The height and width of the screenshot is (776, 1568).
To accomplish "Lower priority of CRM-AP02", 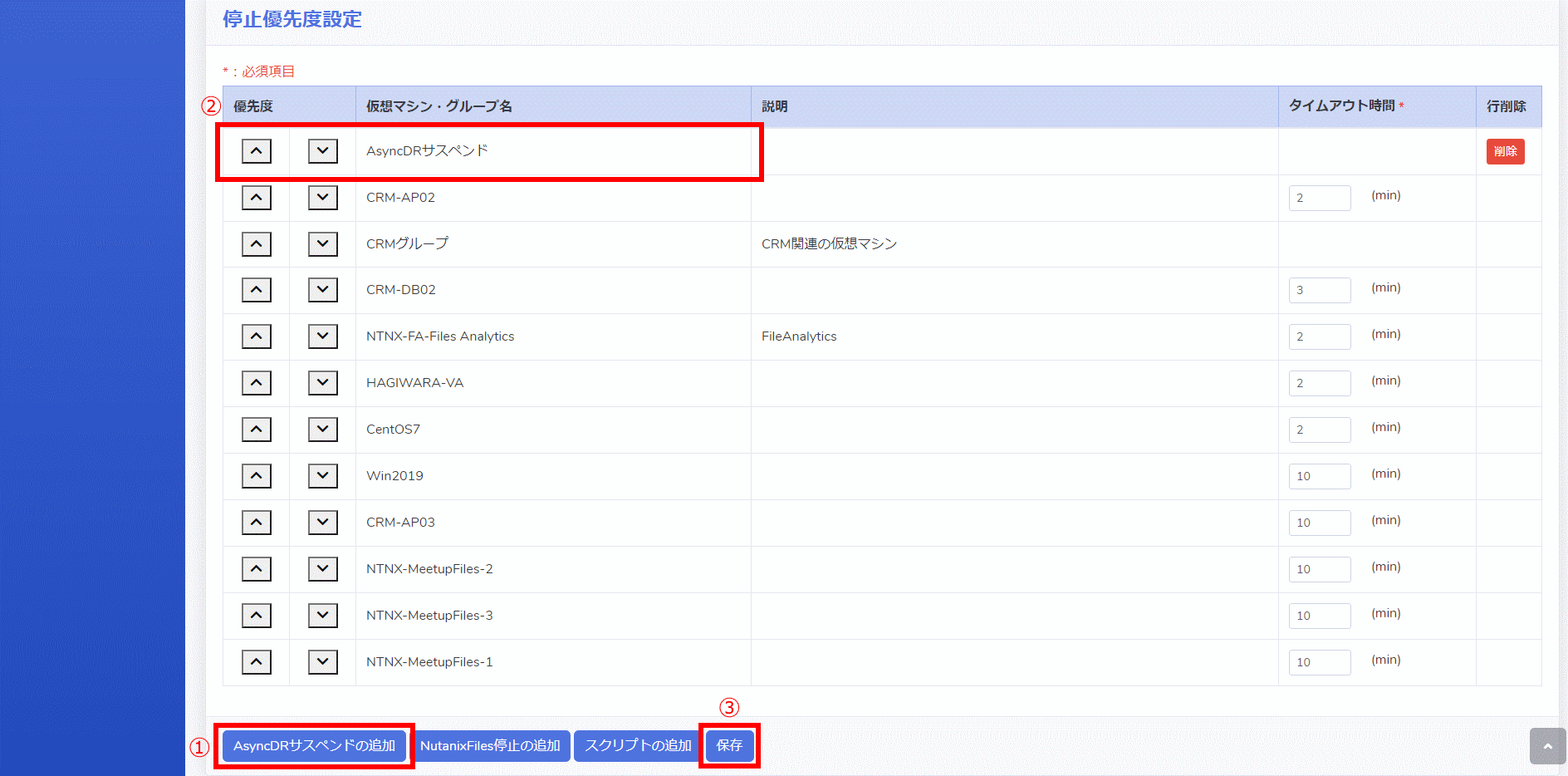I will click(322, 198).
